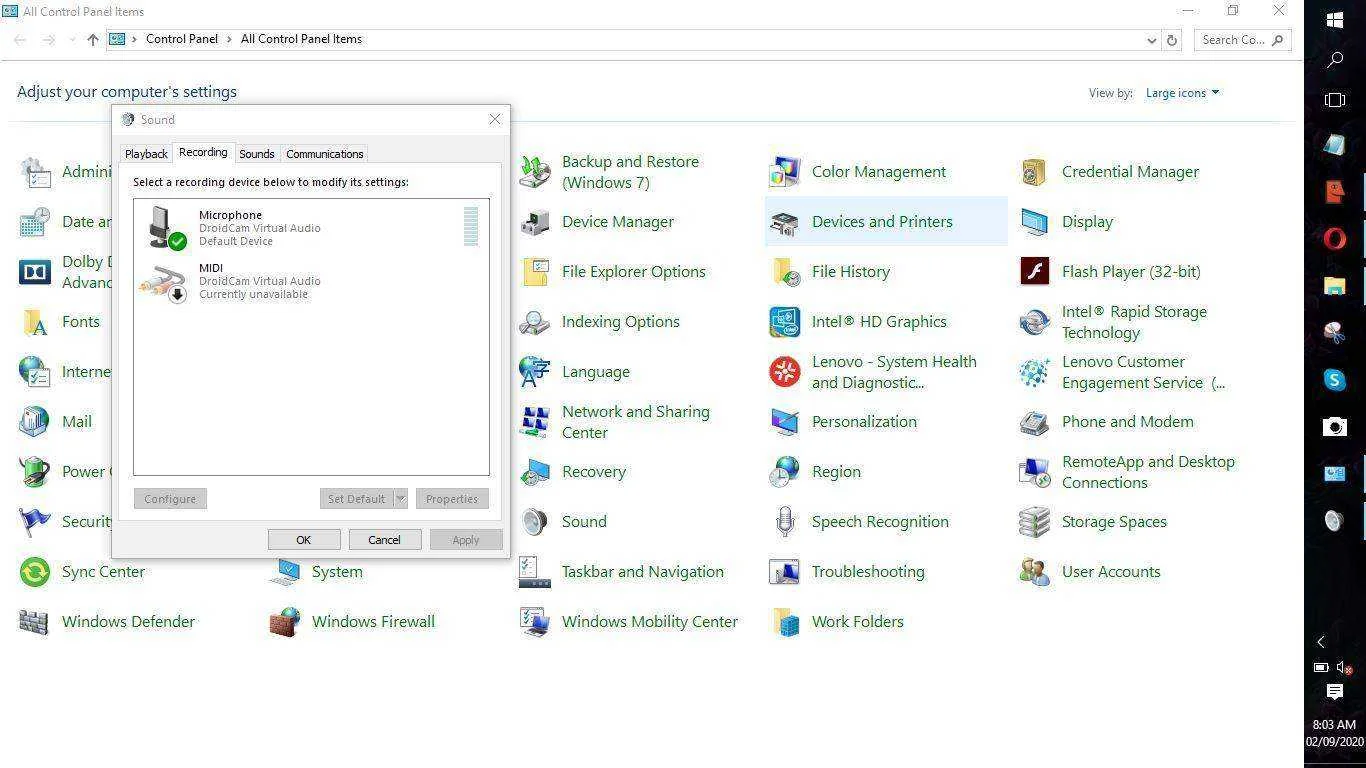Click OK in the Sound dialog
This screenshot has height=768, width=1366.
304,540
